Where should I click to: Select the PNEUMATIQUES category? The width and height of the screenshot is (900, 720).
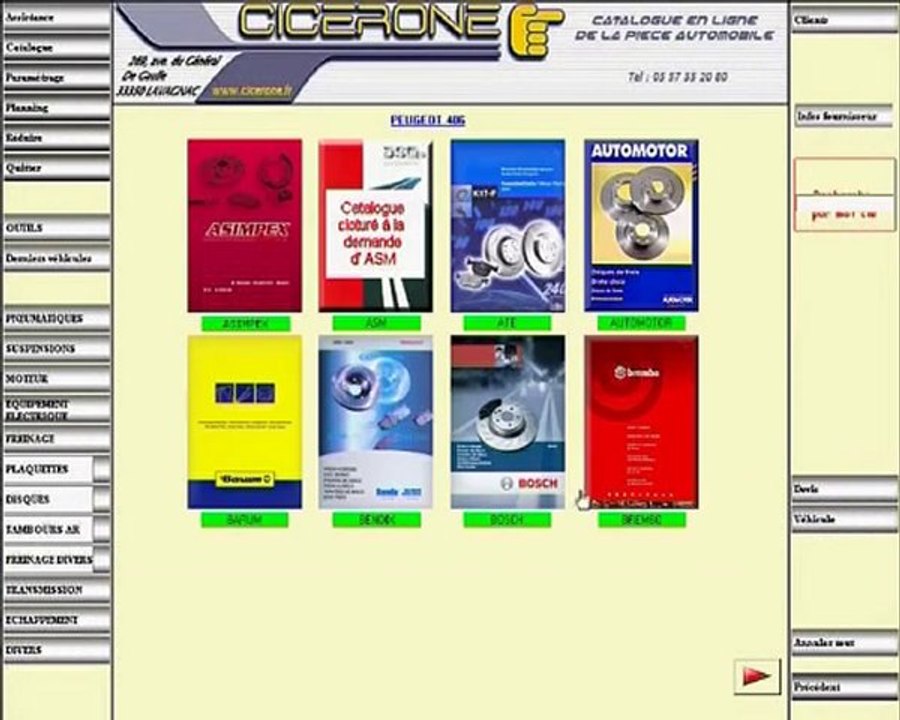56,319
